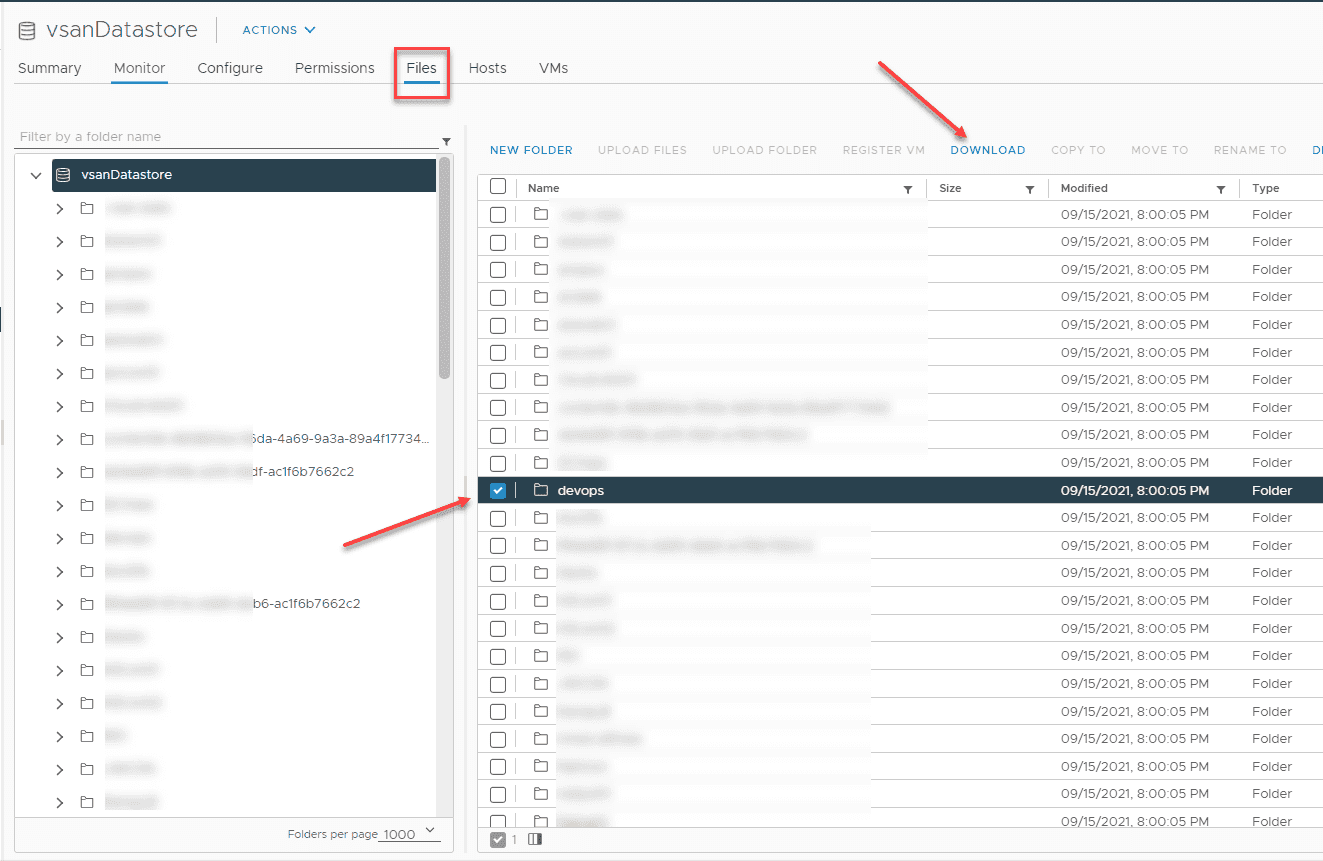The height and width of the screenshot is (861, 1323).
Task: Click UPLOAD FOLDER button
Action: tap(764, 150)
